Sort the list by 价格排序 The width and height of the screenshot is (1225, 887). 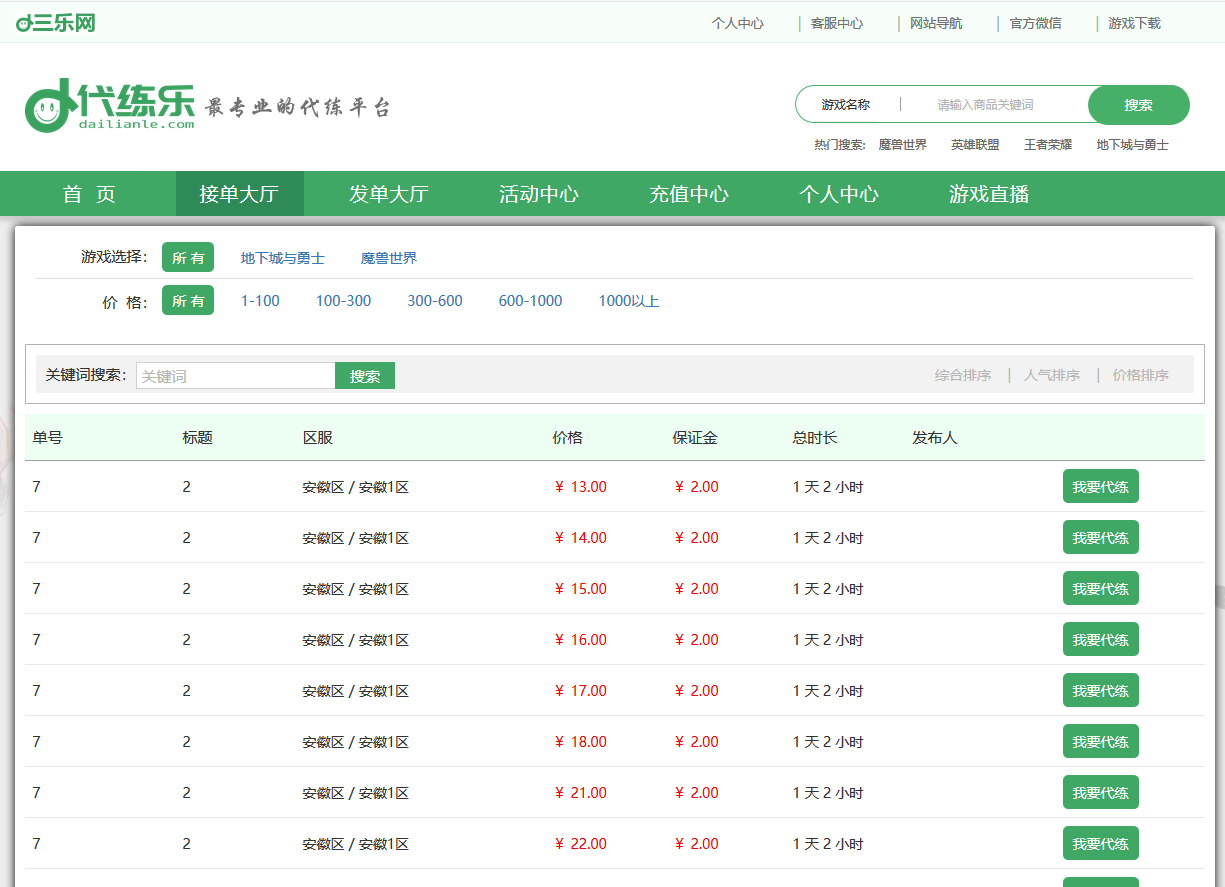(x=1141, y=376)
